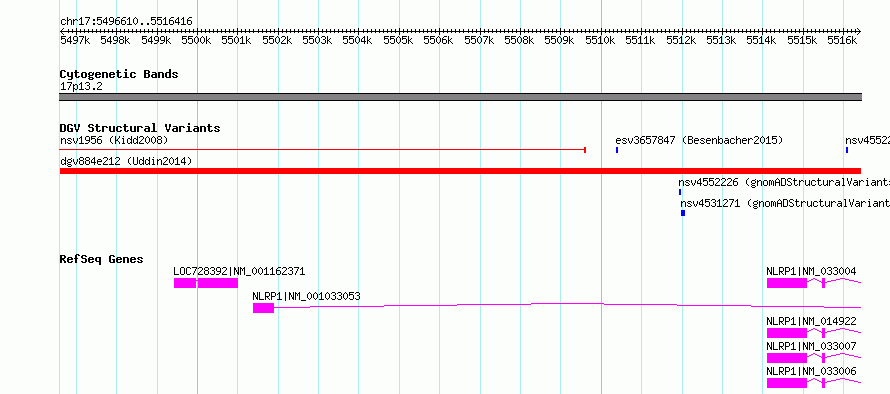This screenshot has height=394, width=890.
Task: Click the 17p13.2 band label
Action: click(81, 86)
